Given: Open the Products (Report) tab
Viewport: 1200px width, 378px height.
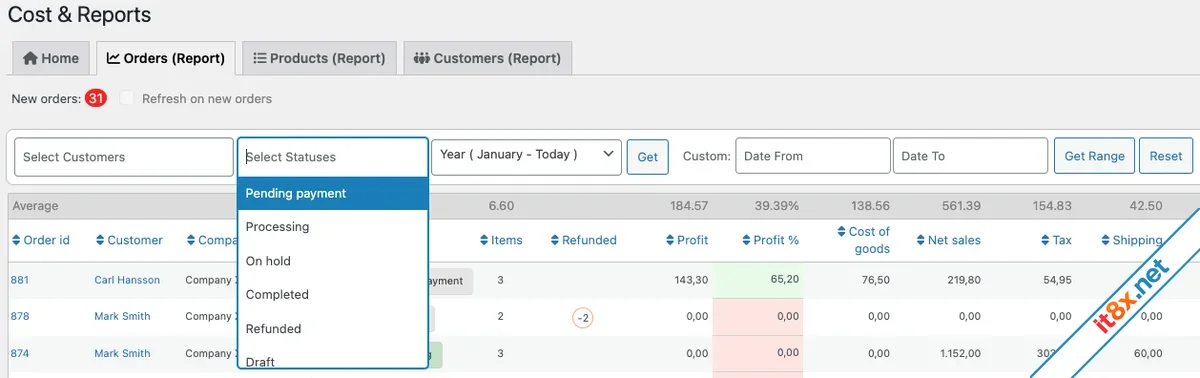Looking at the screenshot, I should [320, 58].
